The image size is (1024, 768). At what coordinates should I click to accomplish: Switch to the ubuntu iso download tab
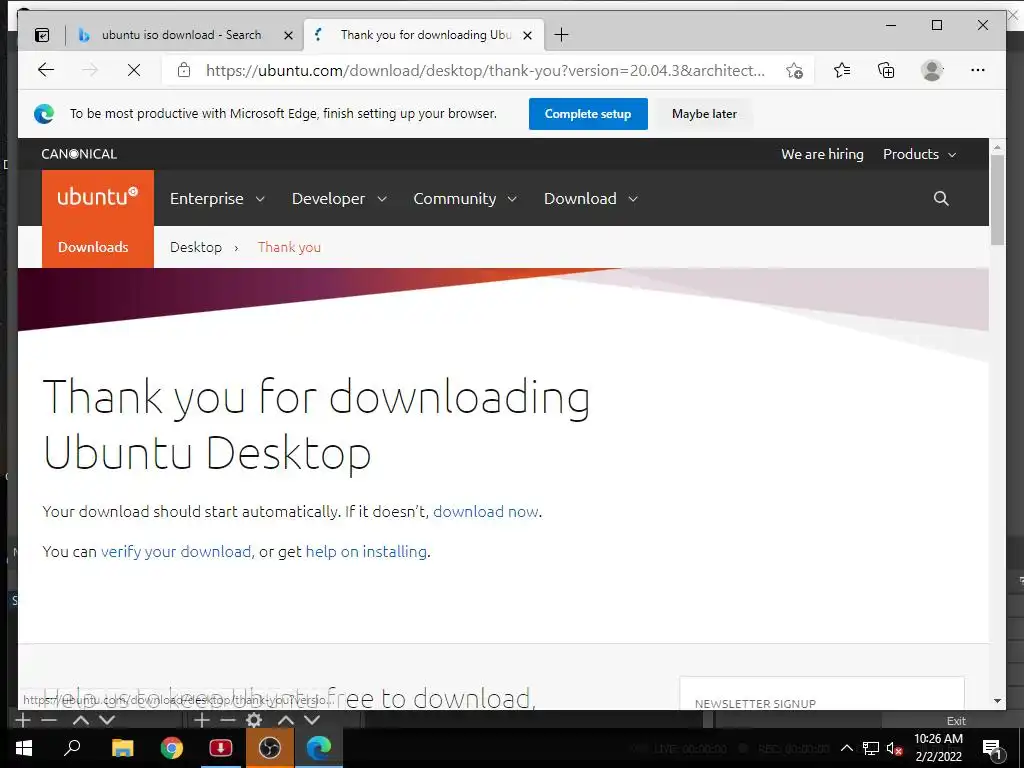(x=184, y=35)
